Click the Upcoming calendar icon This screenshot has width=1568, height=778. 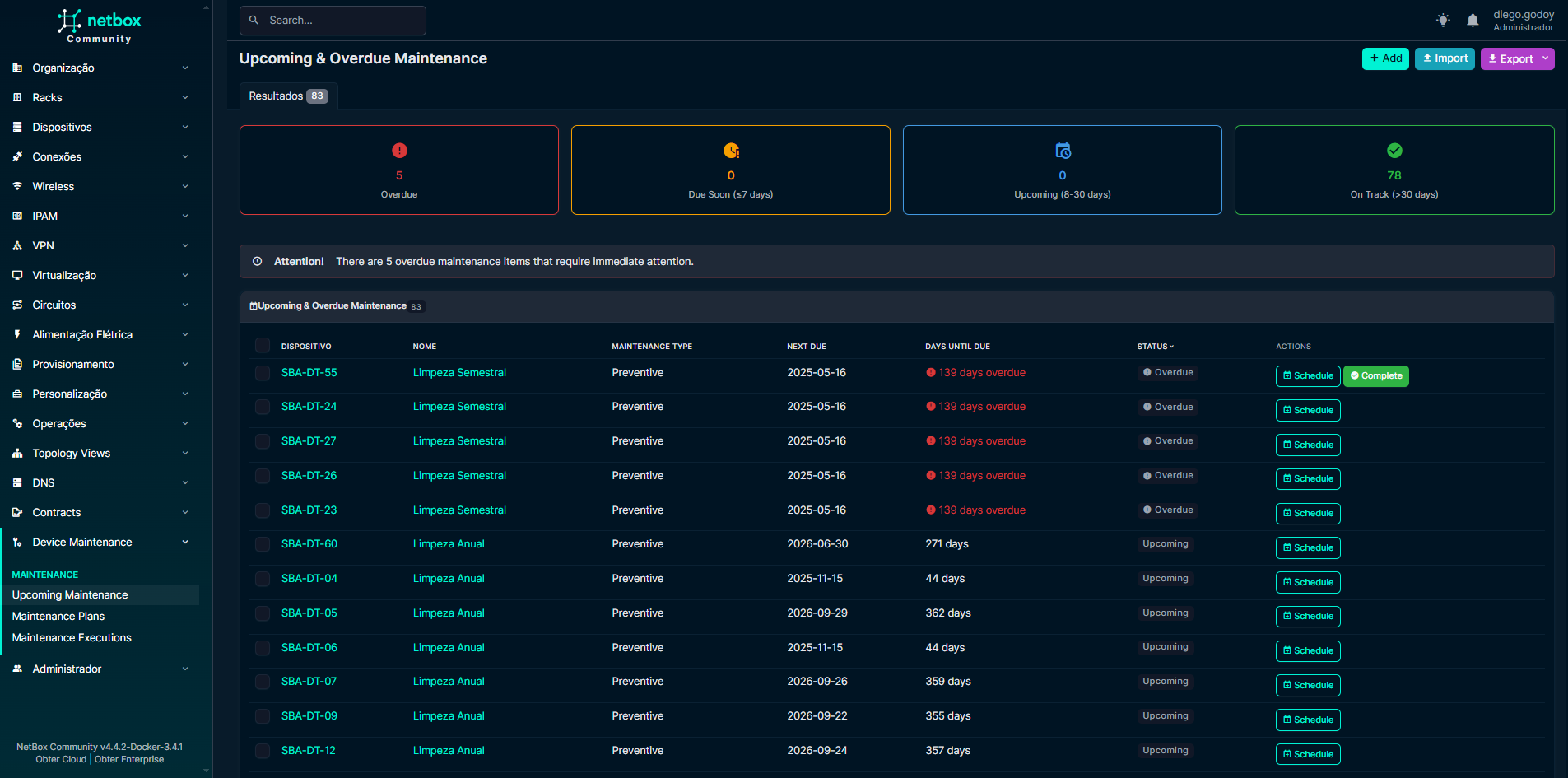pyautogui.click(x=1063, y=151)
